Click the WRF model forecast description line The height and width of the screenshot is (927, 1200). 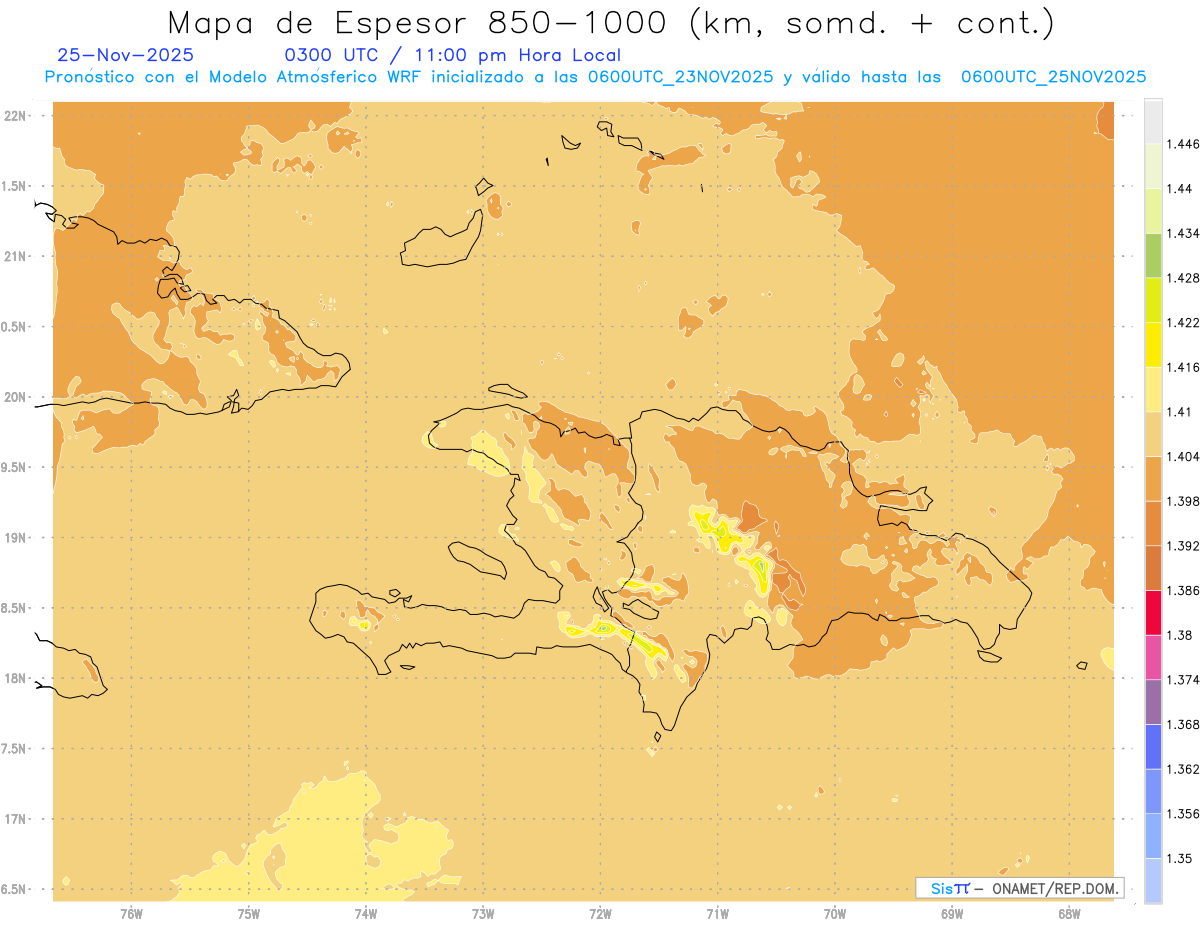(x=595, y=77)
